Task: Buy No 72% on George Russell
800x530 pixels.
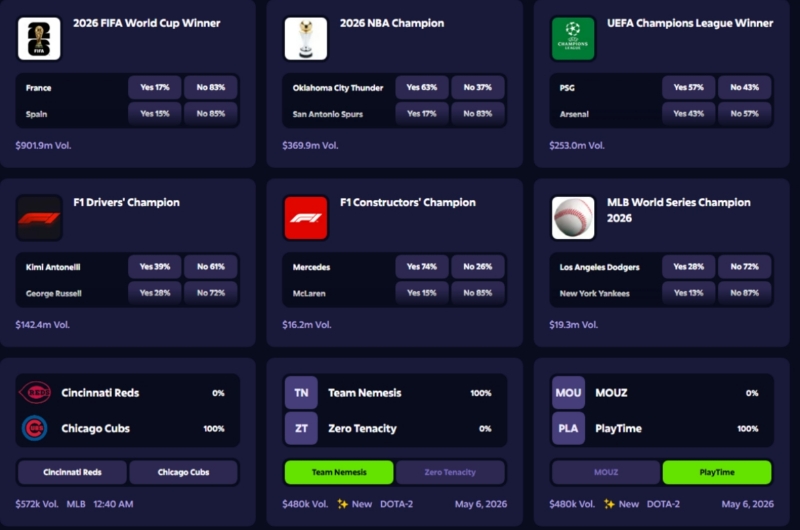Action: (x=211, y=293)
